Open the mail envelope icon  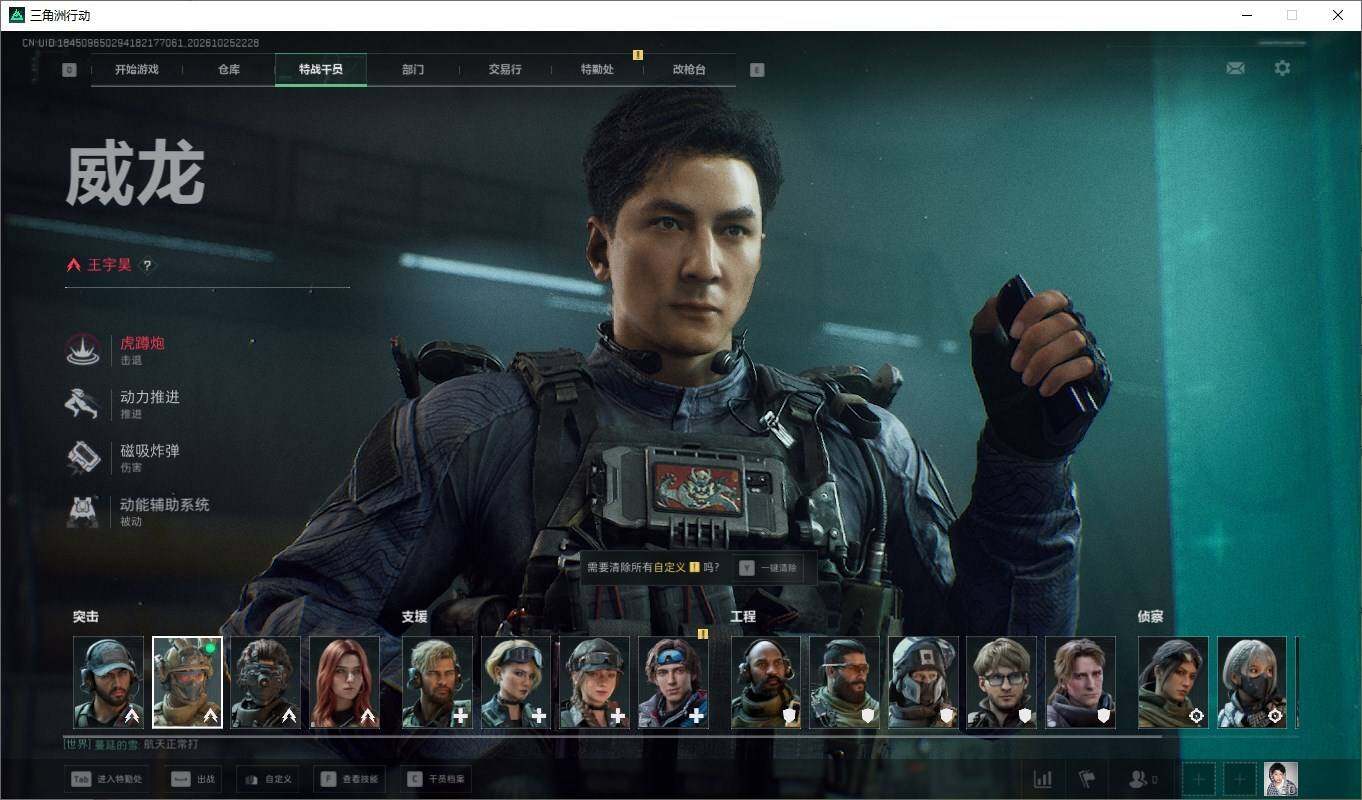pos(1236,68)
